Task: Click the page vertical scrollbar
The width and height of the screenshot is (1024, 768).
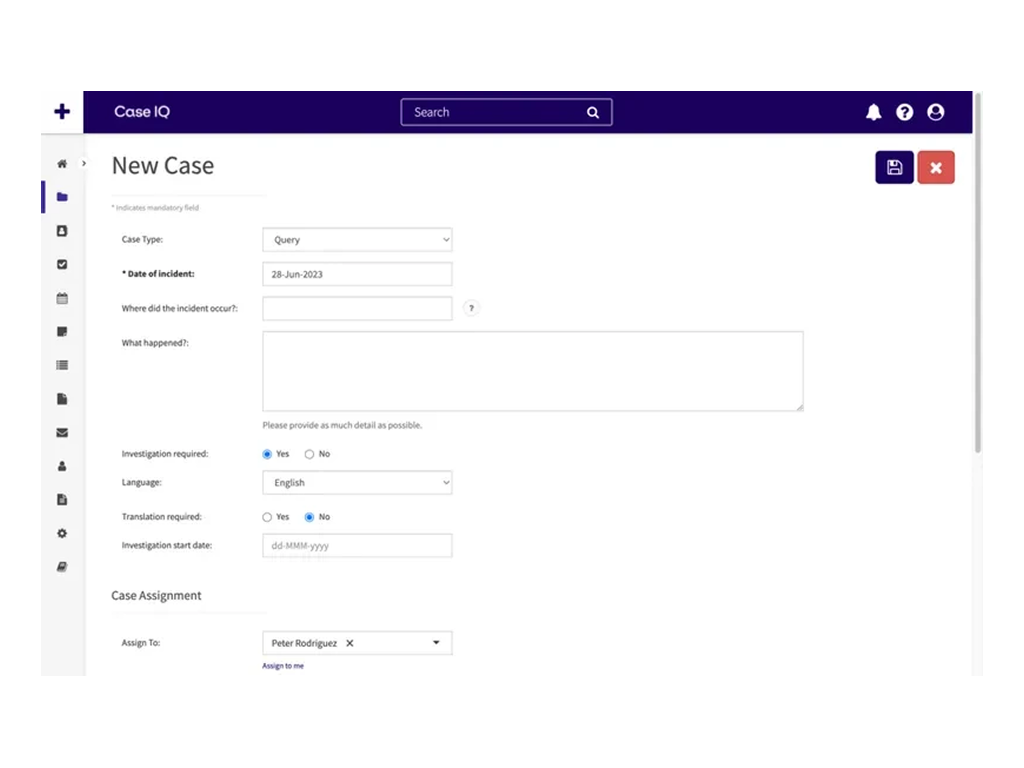Action: click(x=978, y=274)
